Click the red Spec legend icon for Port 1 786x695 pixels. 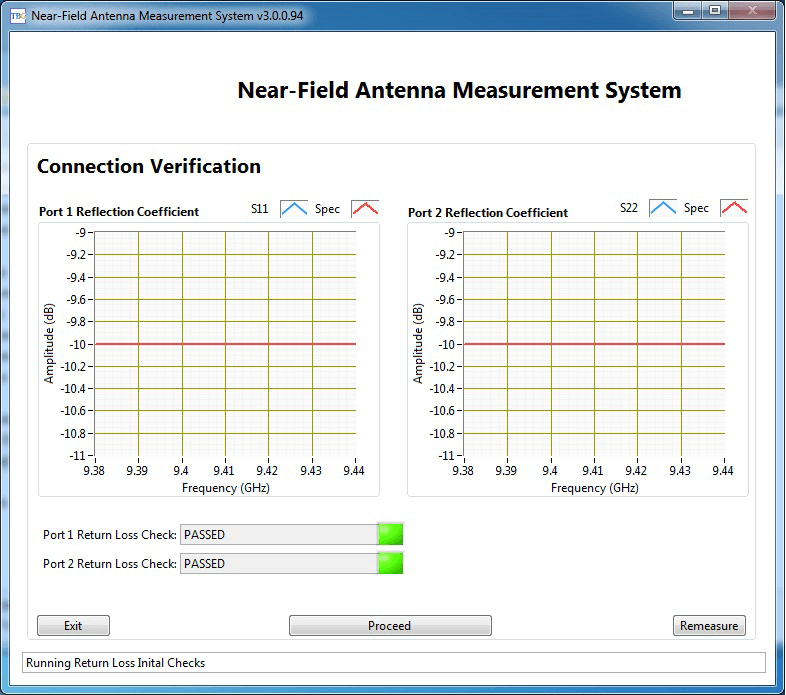pyautogui.click(x=365, y=209)
